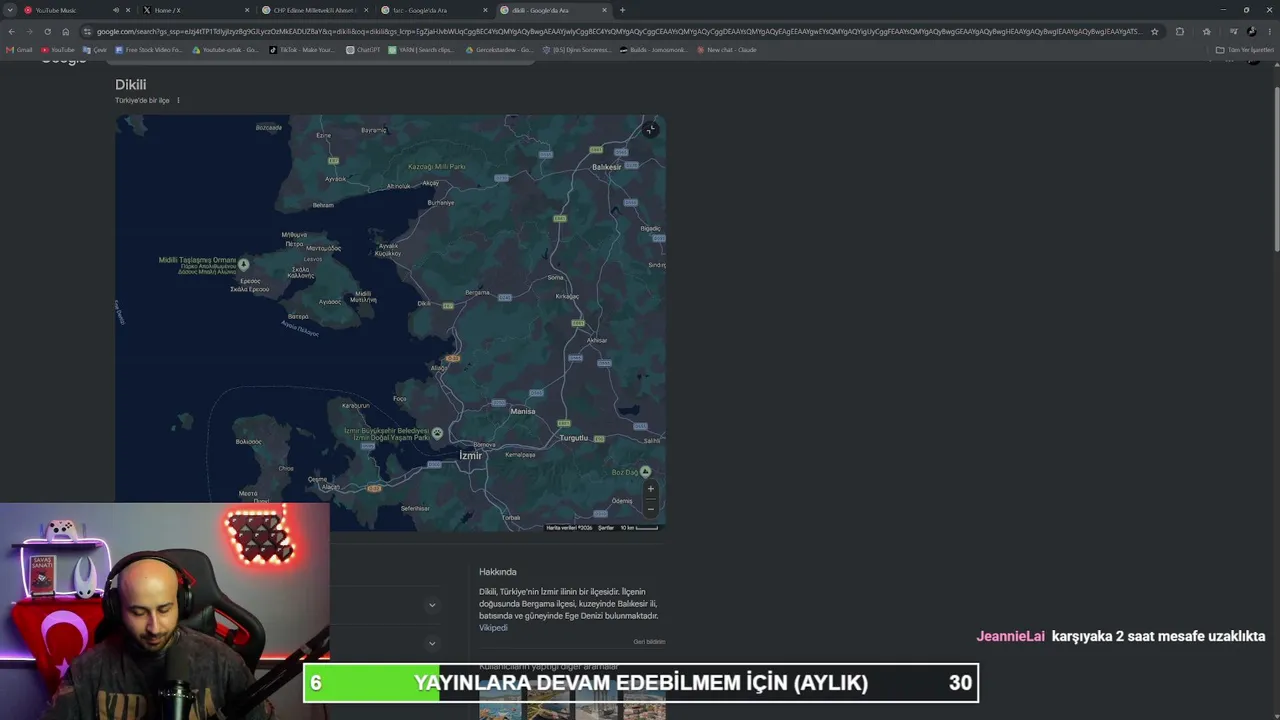Zoom out on the map

coord(650,508)
